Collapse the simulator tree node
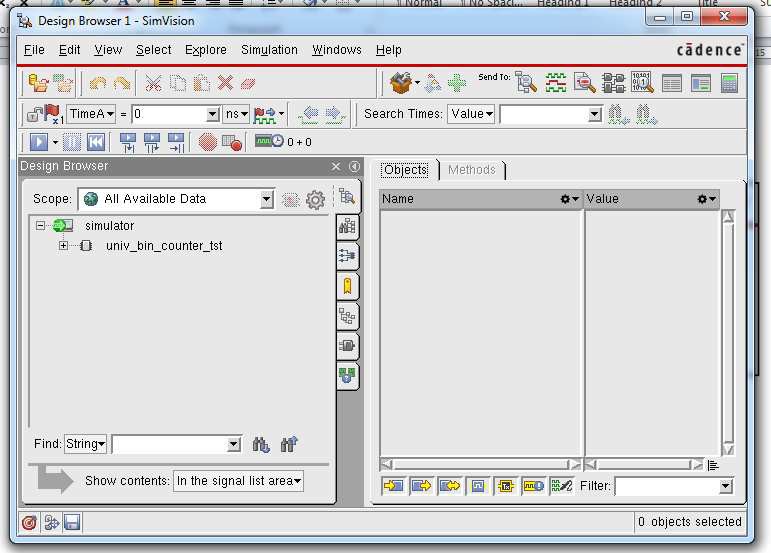The width and height of the screenshot is (771, 553). [40, 226]
